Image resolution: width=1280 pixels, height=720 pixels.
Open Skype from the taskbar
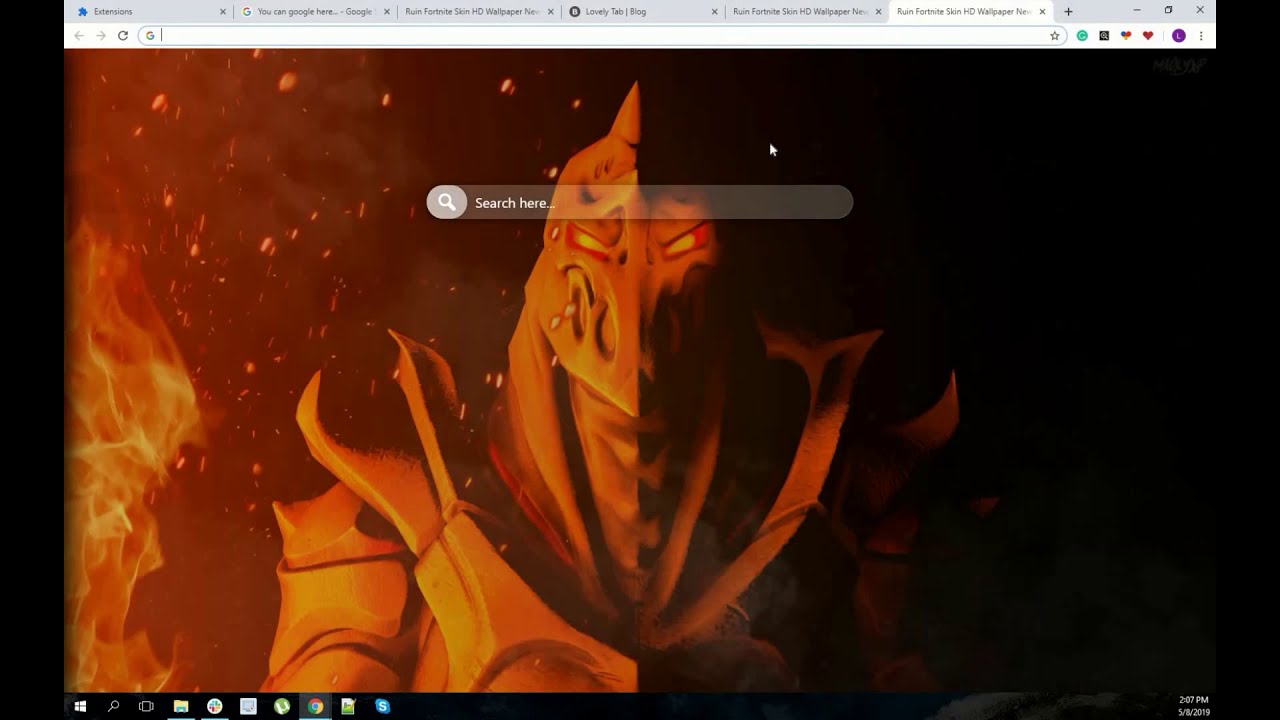point(382,706)
